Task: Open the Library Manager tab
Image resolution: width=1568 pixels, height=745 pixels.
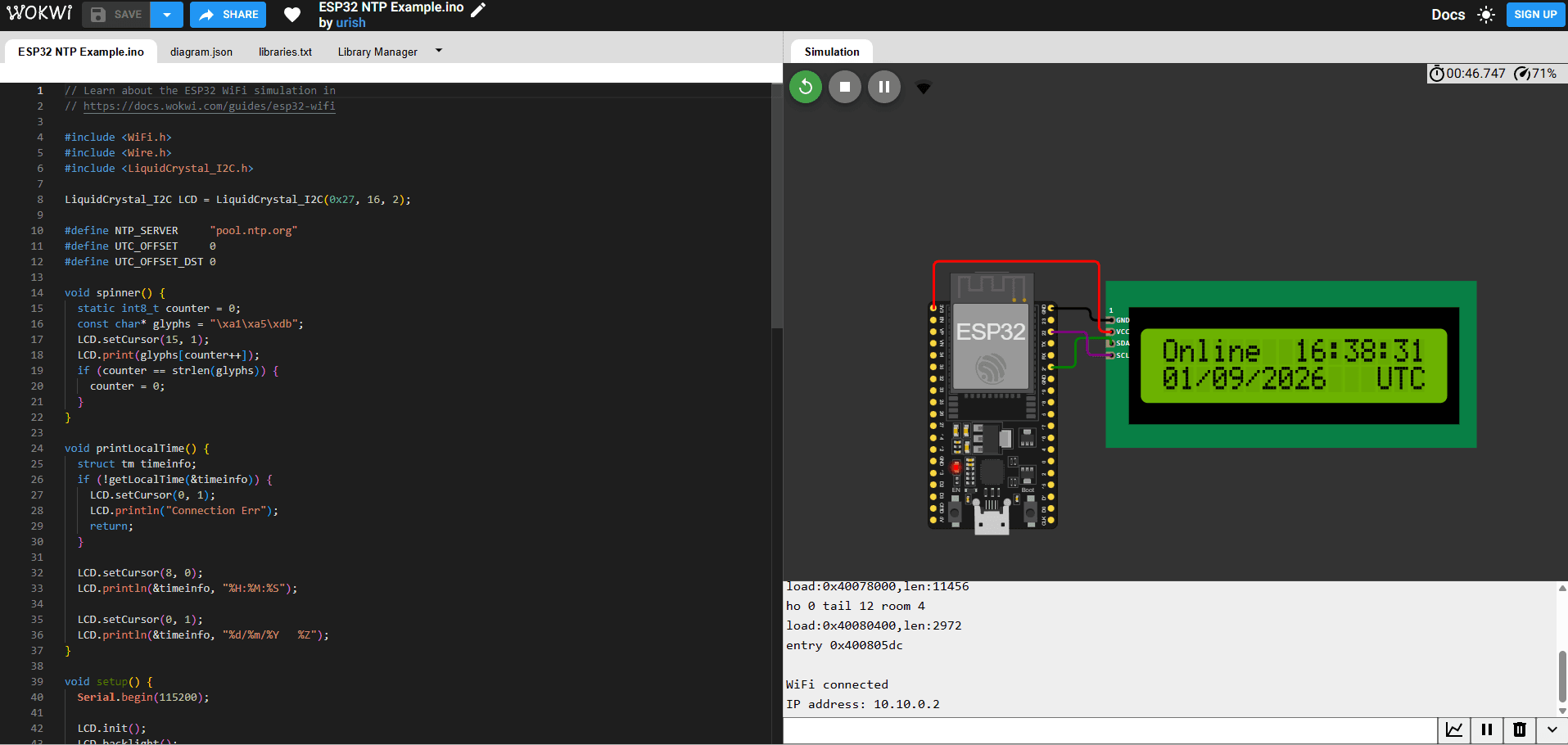Action: (377, 52)
